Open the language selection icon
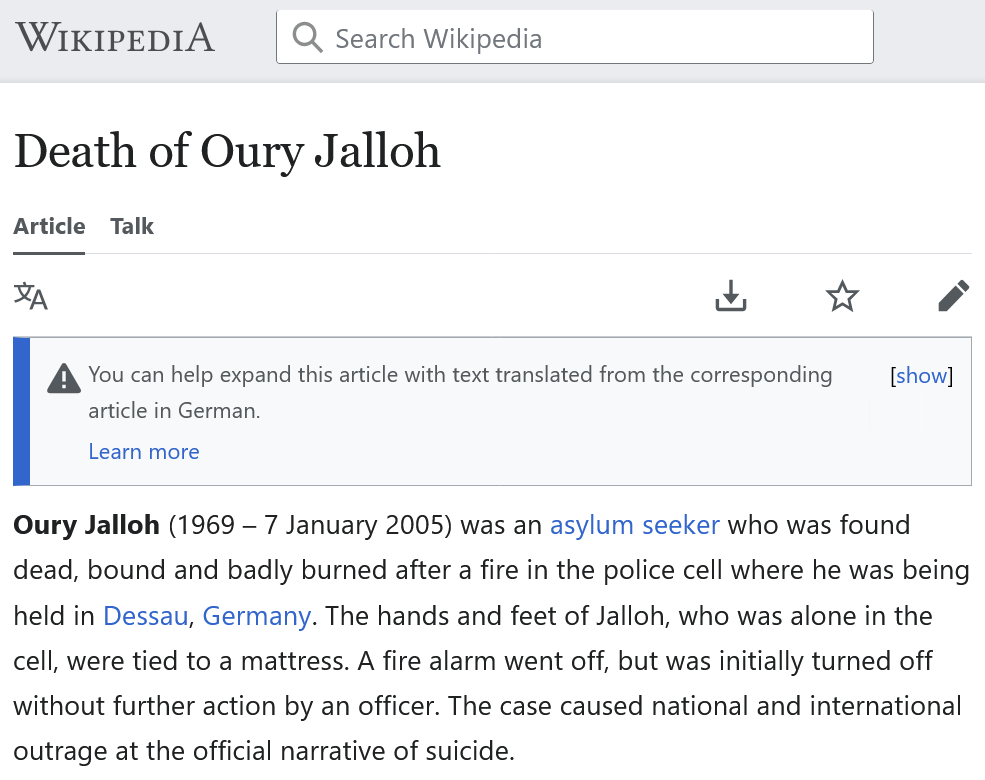Viewport: 985px width, 780px height. pos(31,296)
